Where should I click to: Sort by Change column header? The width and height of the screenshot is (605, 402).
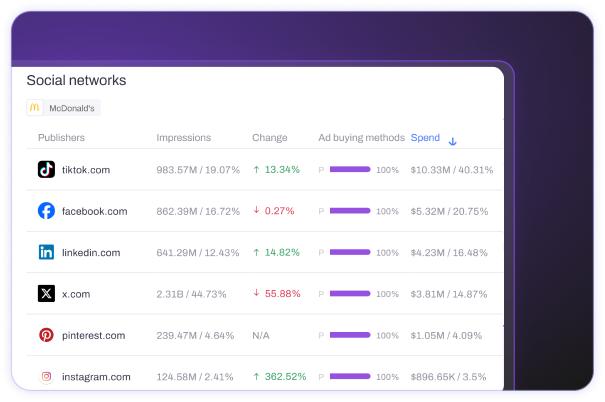coord(269,138)
